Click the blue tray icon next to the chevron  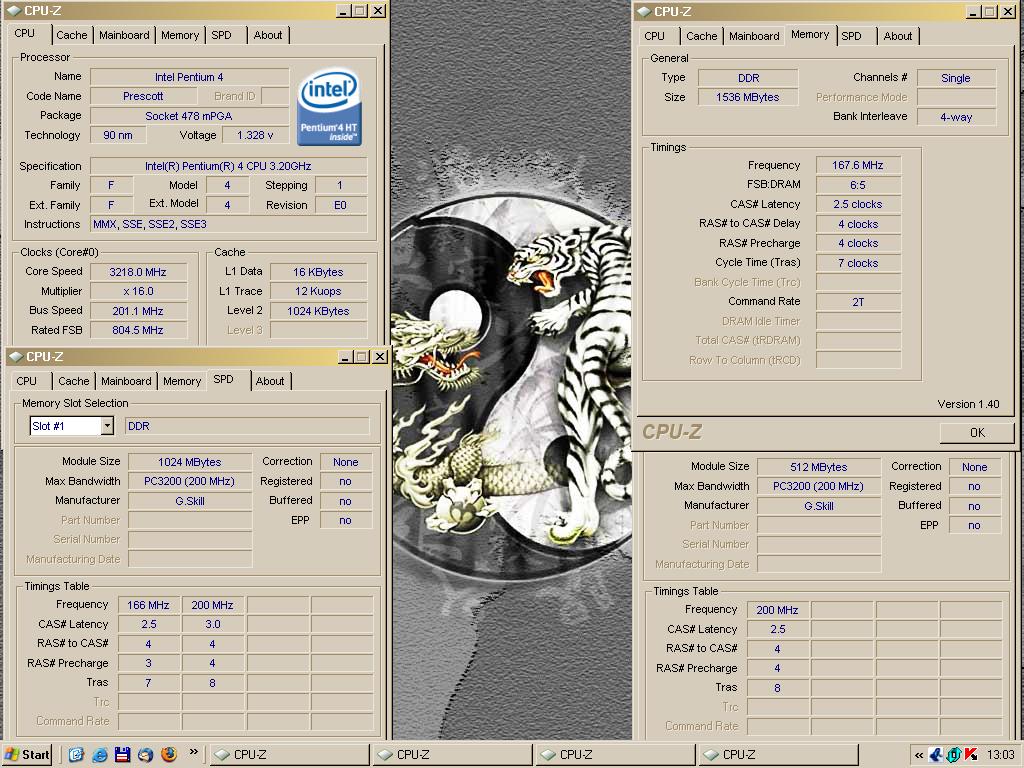(x=936, y=755)
